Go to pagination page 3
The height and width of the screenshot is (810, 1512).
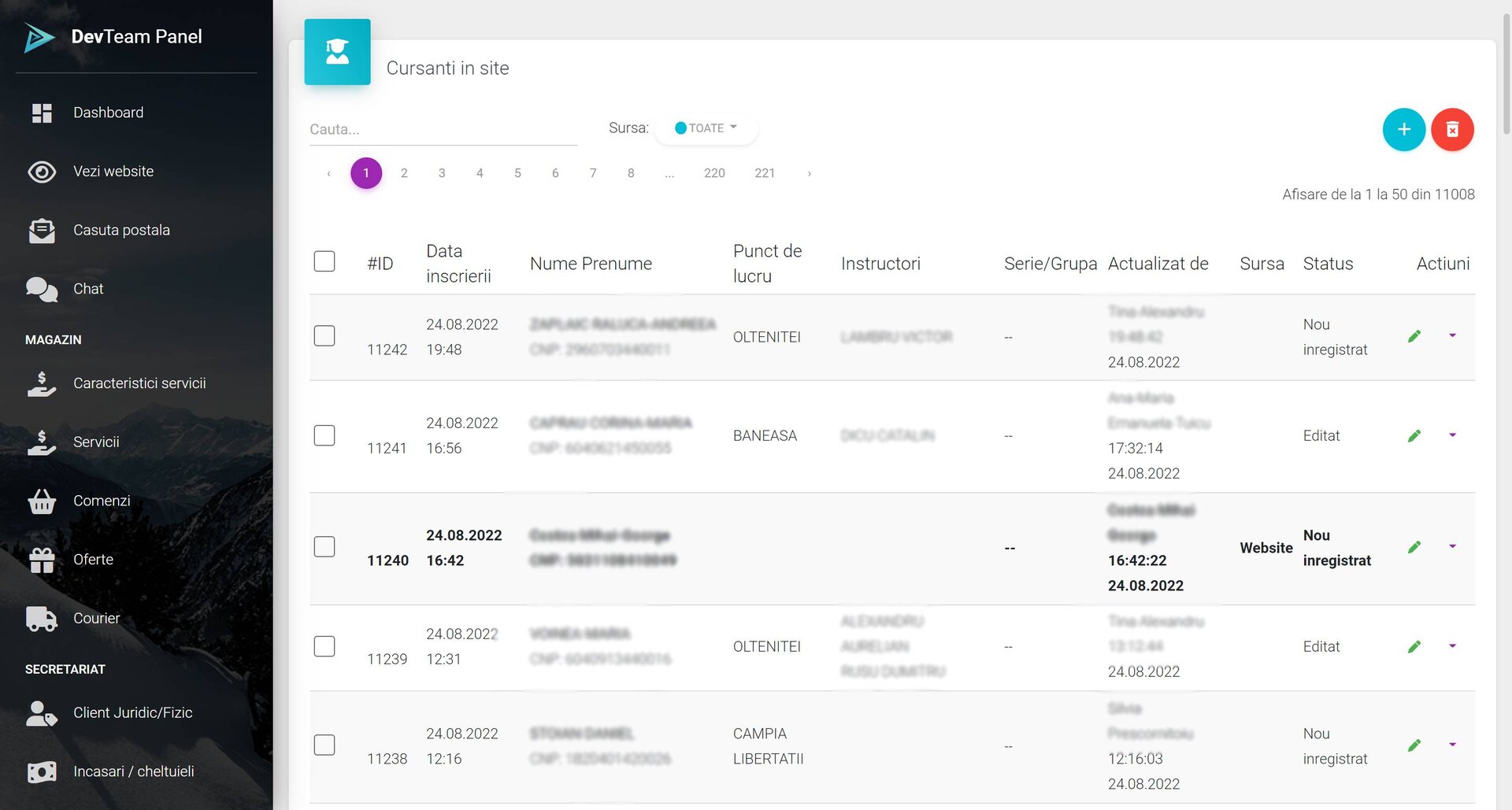point(442,173)
